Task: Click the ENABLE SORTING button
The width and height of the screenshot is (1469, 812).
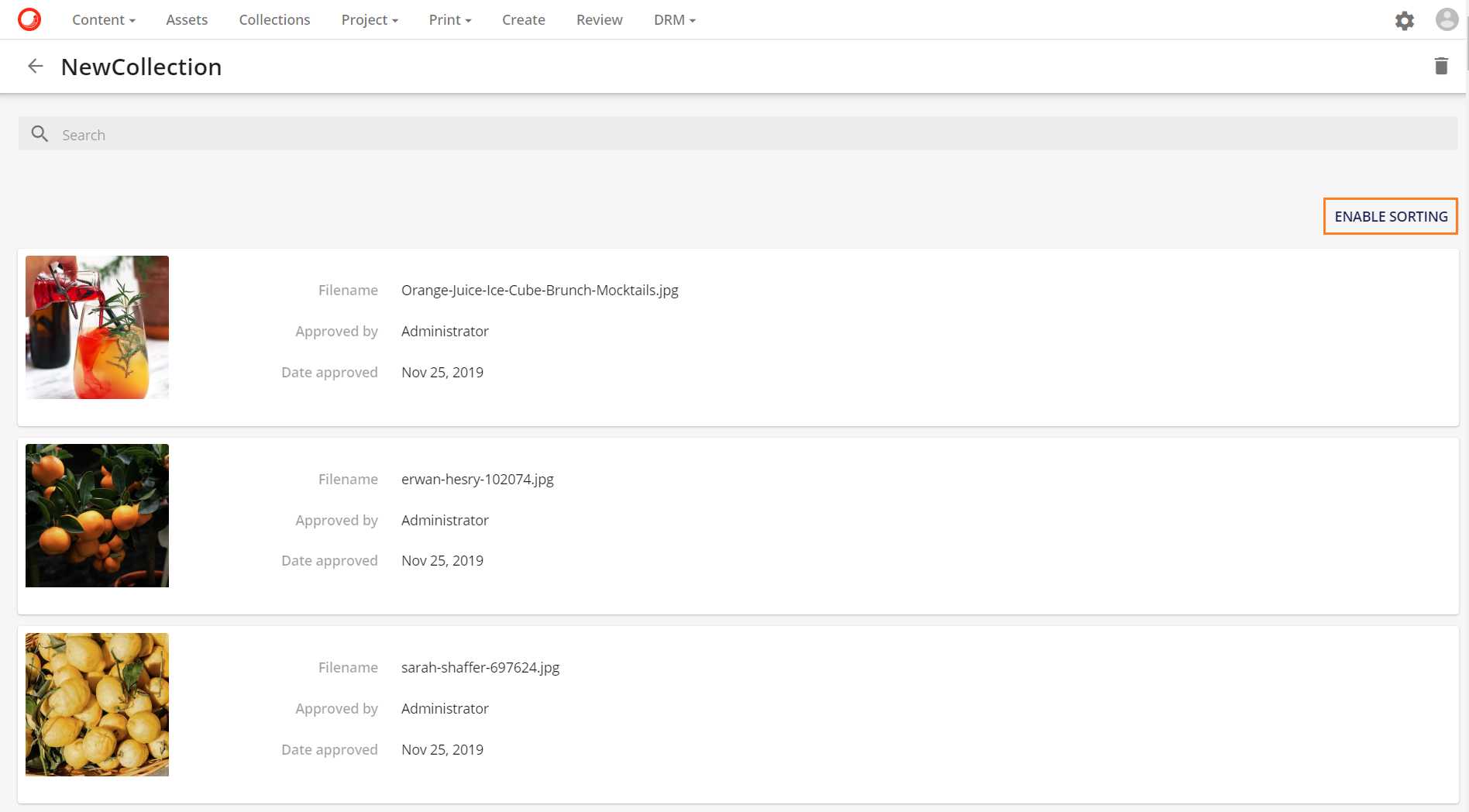Action: click(1389, 216)
